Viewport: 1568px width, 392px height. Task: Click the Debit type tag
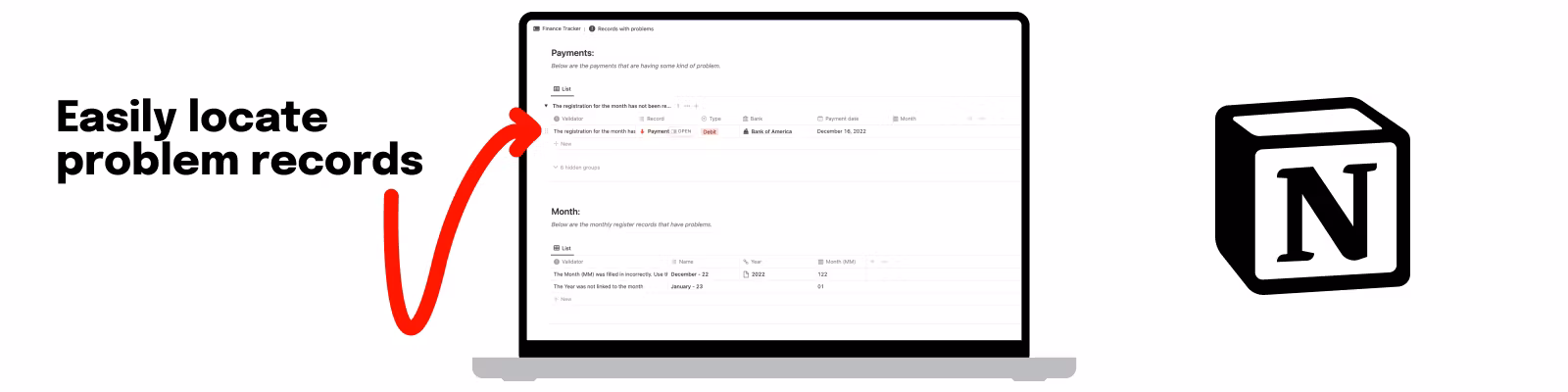(x=710, y=131)
